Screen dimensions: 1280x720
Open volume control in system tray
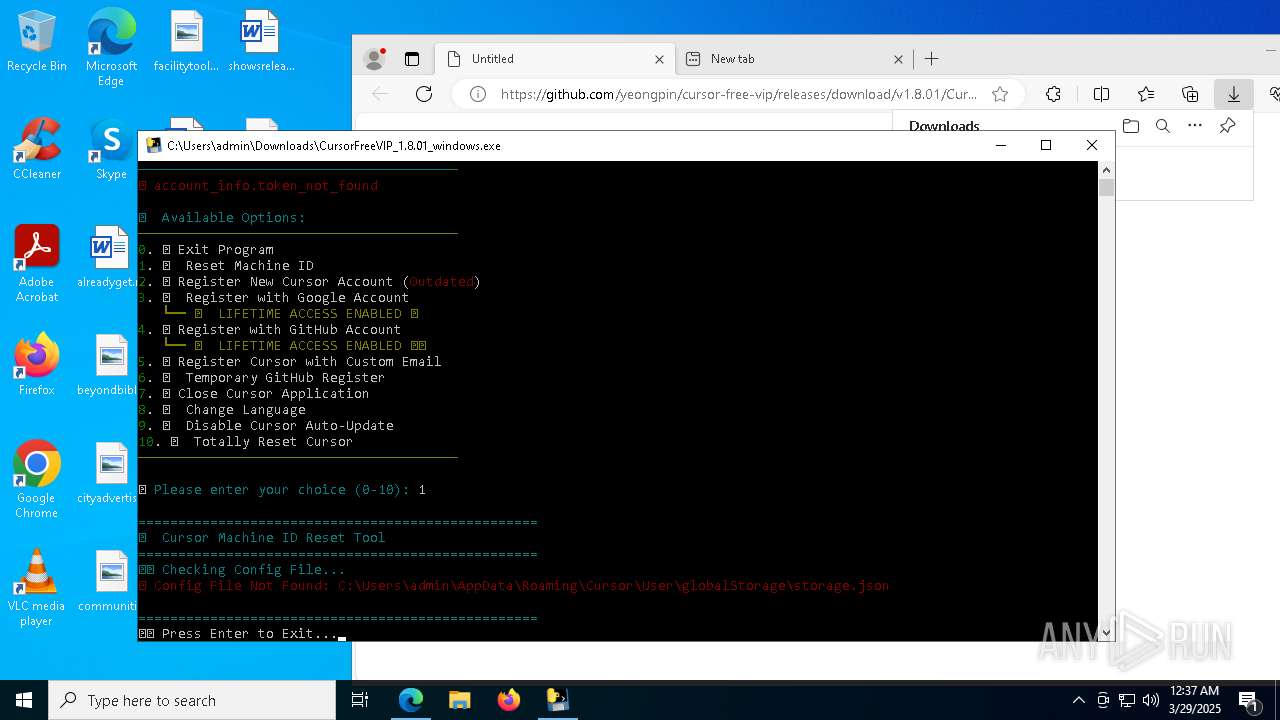pyautogui.click(x=1150, y=700)
